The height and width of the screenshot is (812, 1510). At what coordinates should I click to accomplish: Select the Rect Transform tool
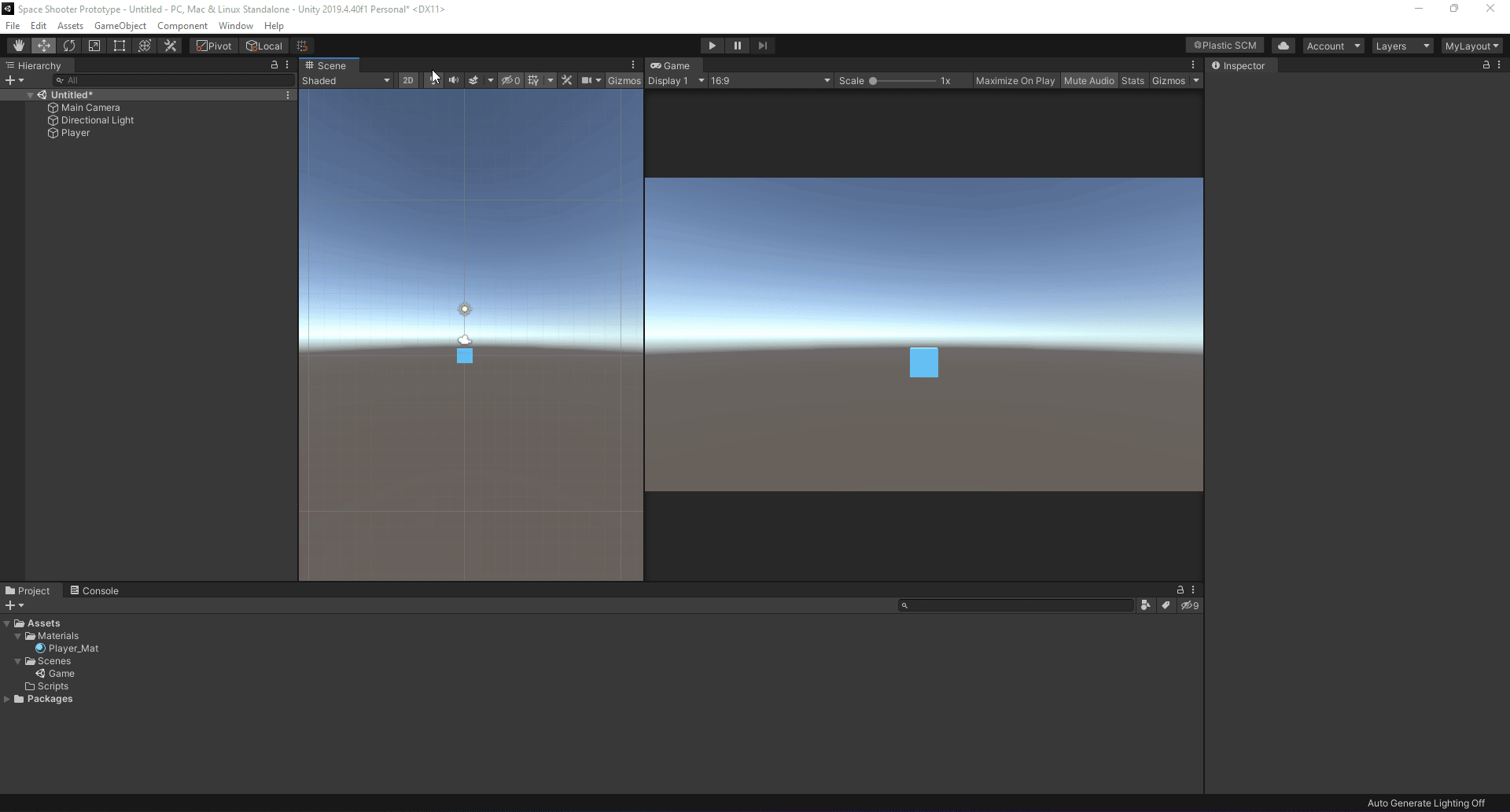click(x=120, y=46)
